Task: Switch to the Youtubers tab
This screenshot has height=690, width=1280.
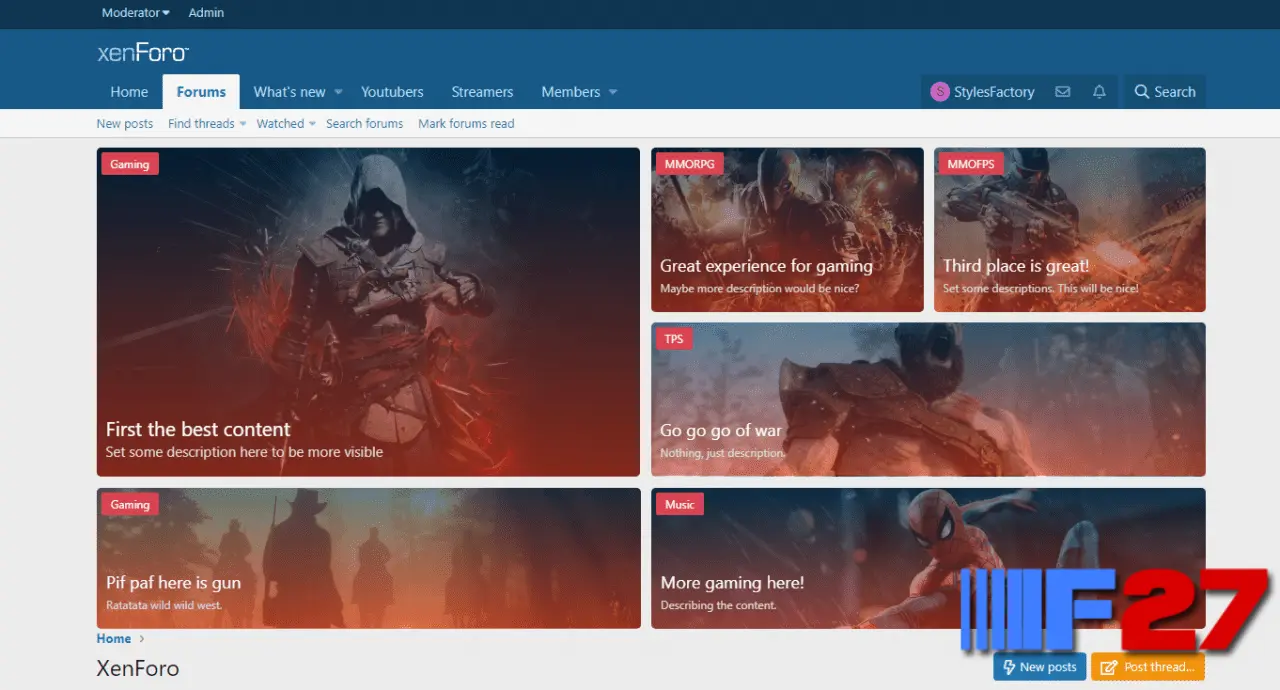Action: pos(392,92)
